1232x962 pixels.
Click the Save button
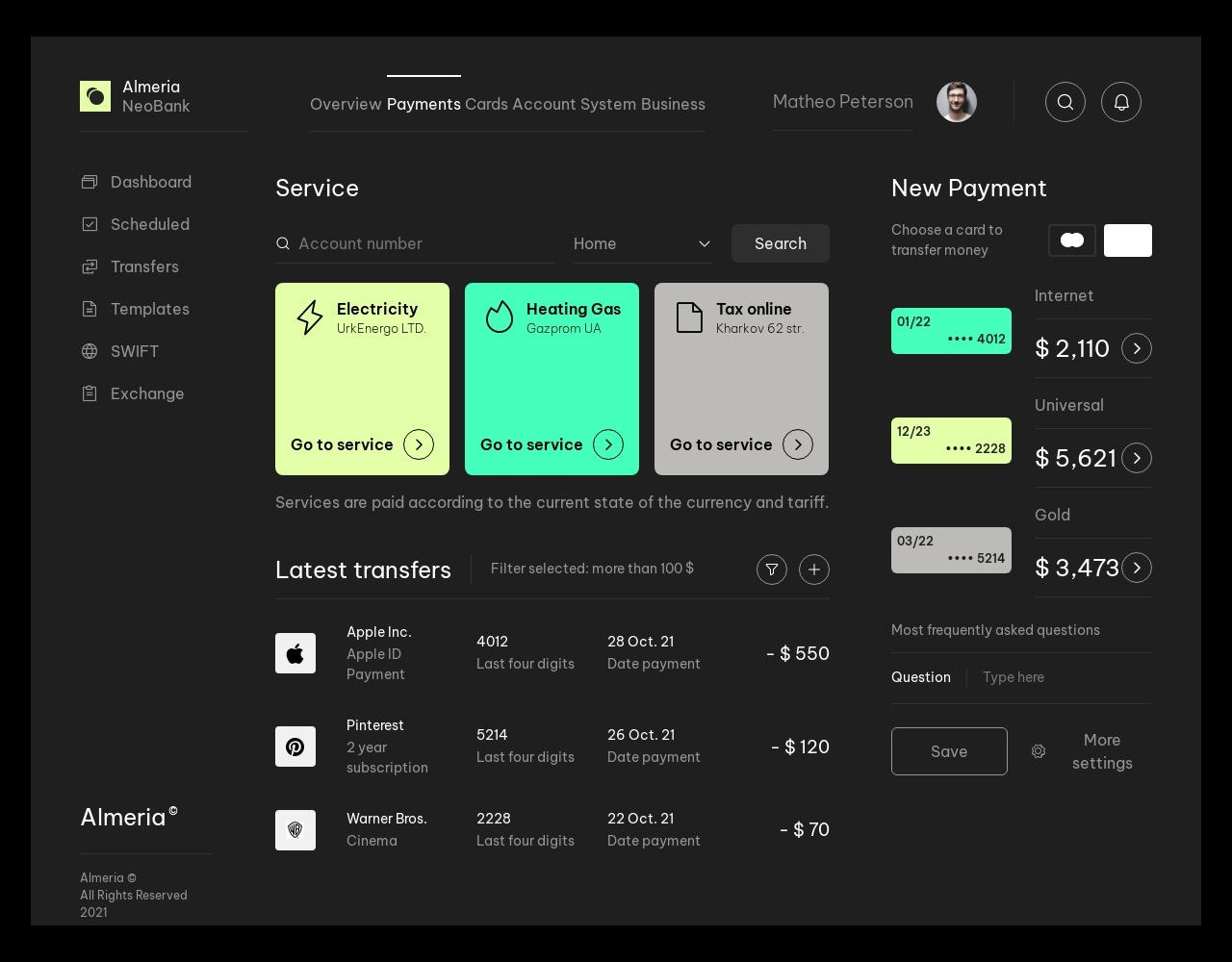[949, 751]
